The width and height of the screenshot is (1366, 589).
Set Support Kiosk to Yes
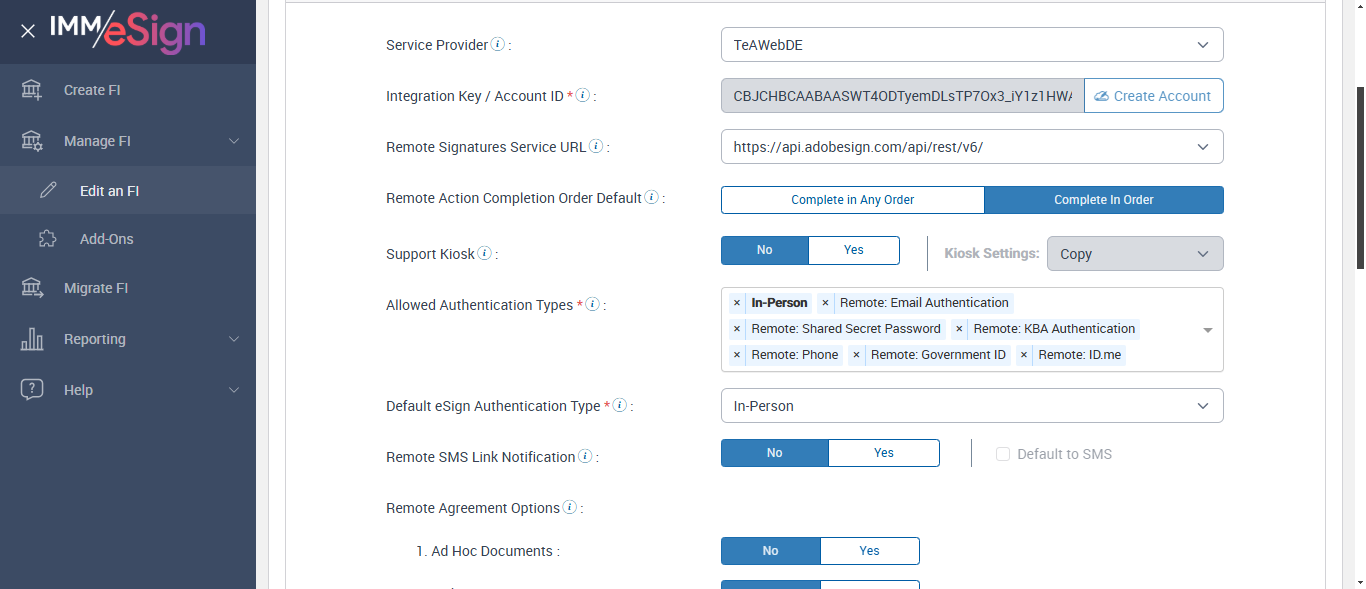[x=853, y=250]
